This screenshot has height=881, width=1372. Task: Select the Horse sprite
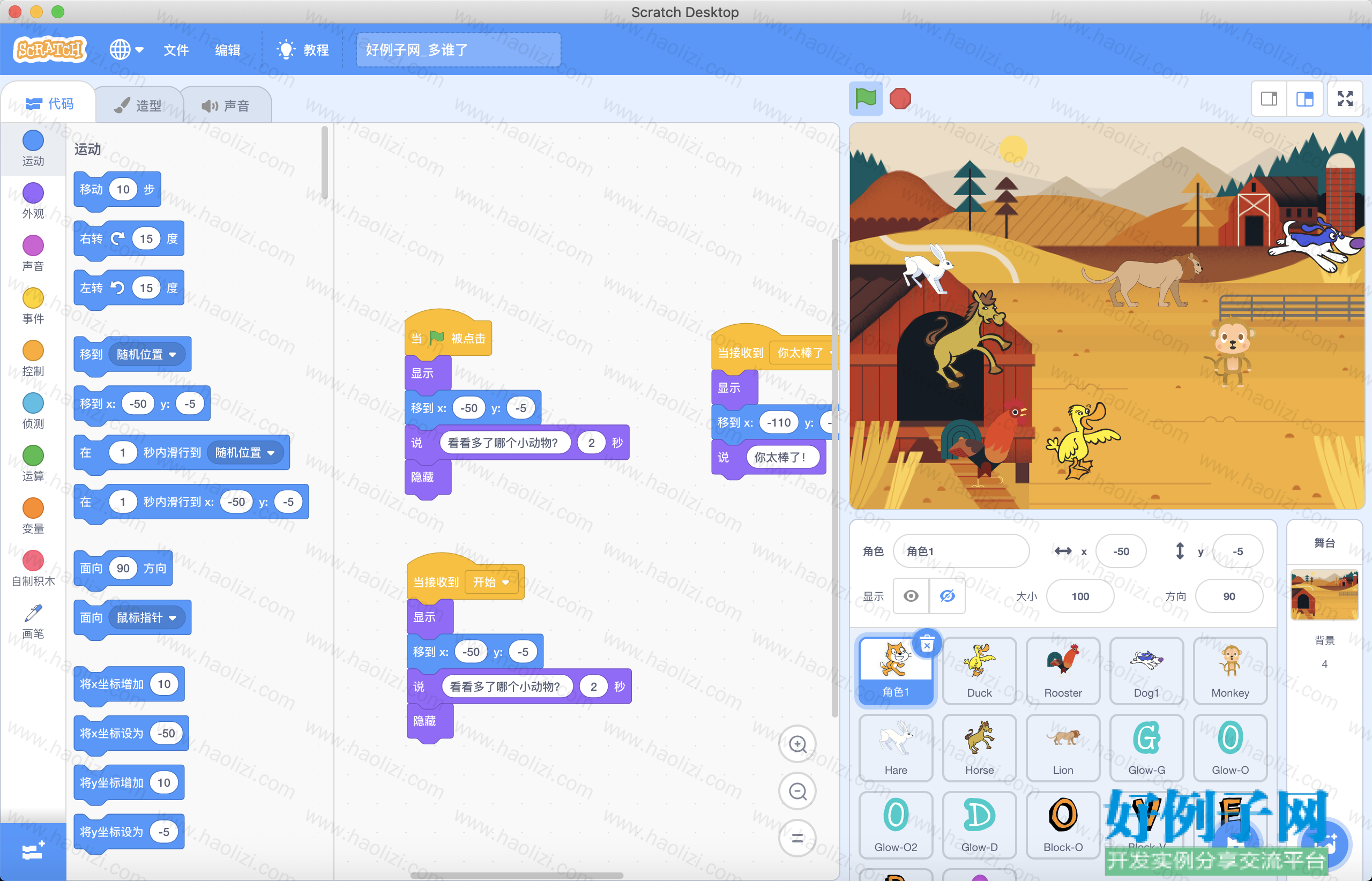tap(980, 748)
